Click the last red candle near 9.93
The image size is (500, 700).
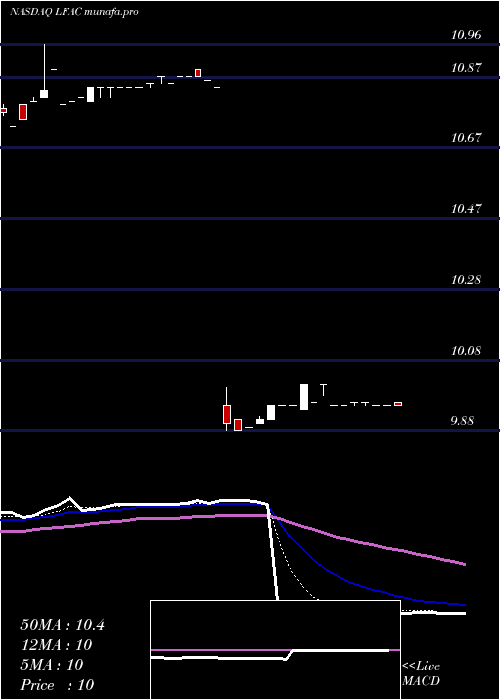(398, 404)
